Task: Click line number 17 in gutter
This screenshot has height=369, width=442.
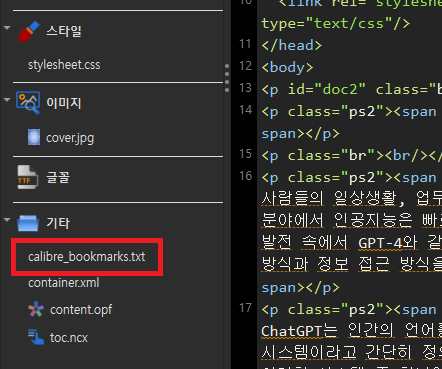Action: click(245, 308)
